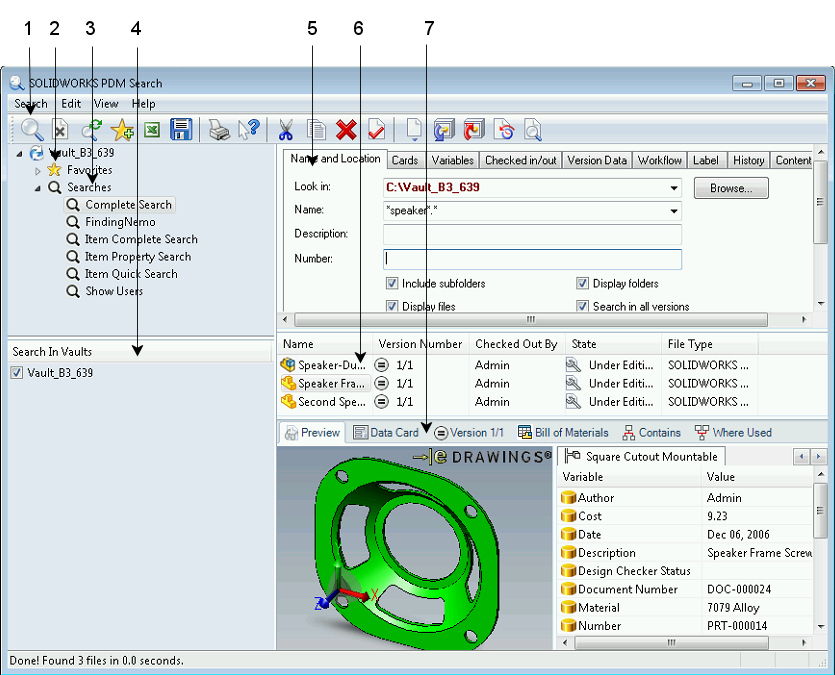Expand the Favorites tree node
The height and width of the screenshot is (675, 835).
[x=39, y=171]
